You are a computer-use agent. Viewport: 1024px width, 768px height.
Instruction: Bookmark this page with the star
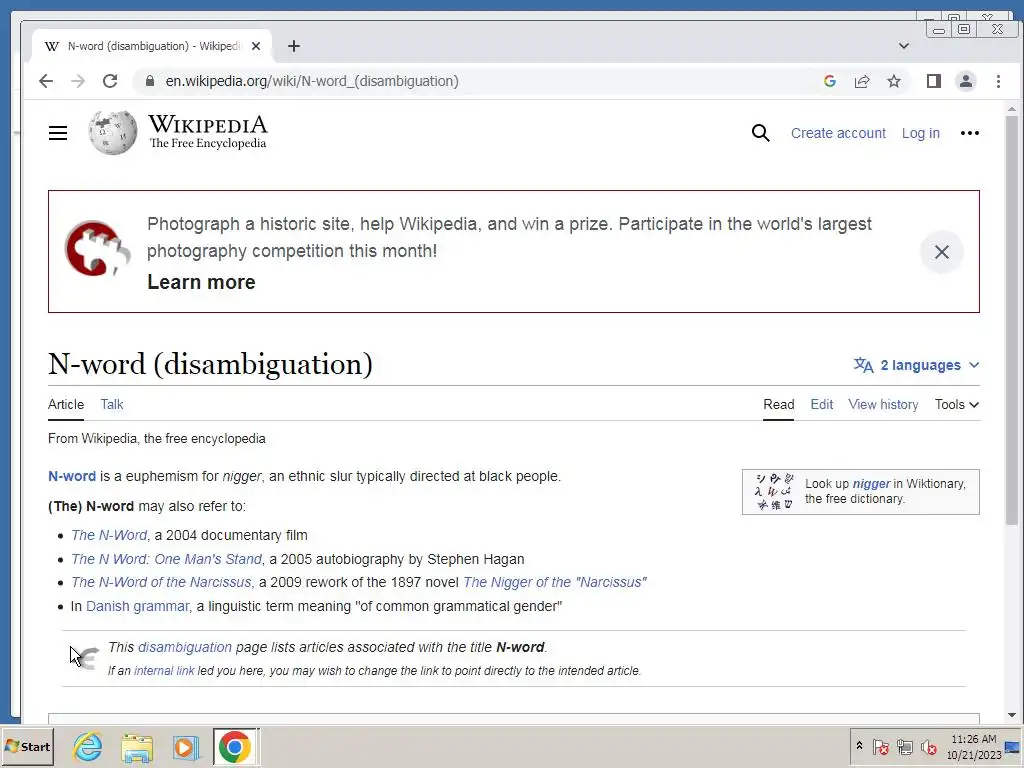coord(894,81)
